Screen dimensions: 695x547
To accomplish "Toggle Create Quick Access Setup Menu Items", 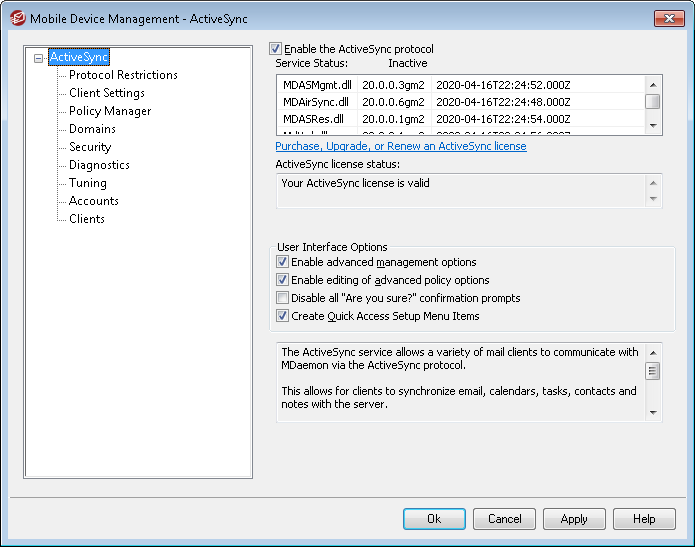I will [x=282, y=316].
